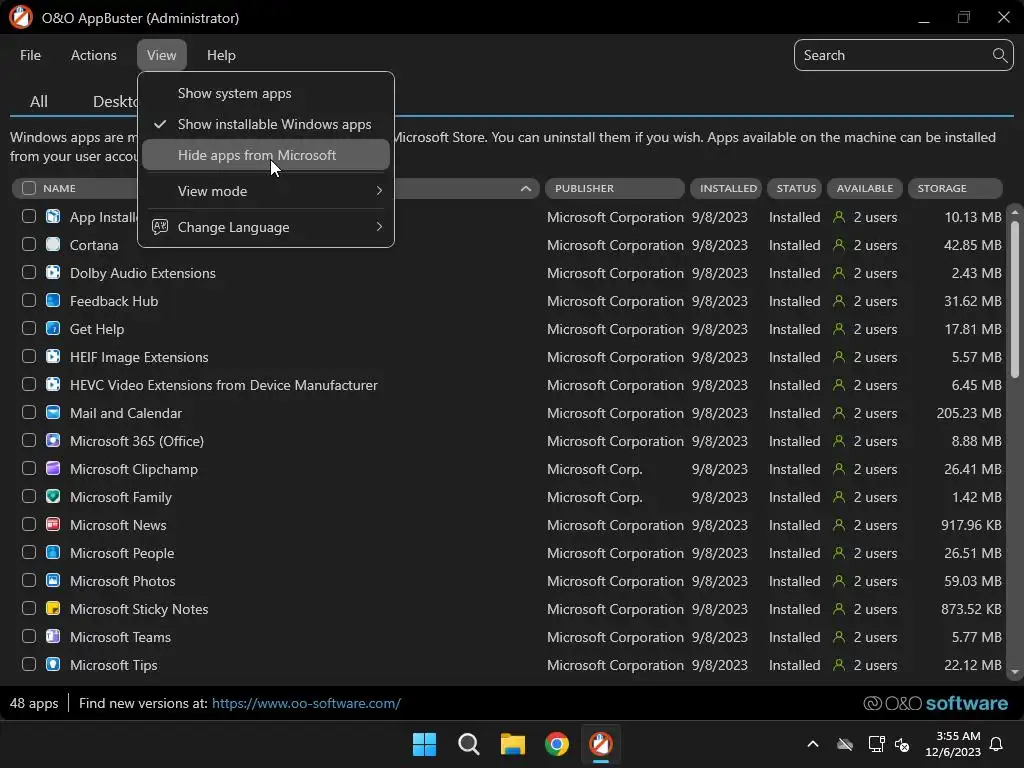1024x768 pixels.
Task: Open the Help menu
Action: [221, 55]
